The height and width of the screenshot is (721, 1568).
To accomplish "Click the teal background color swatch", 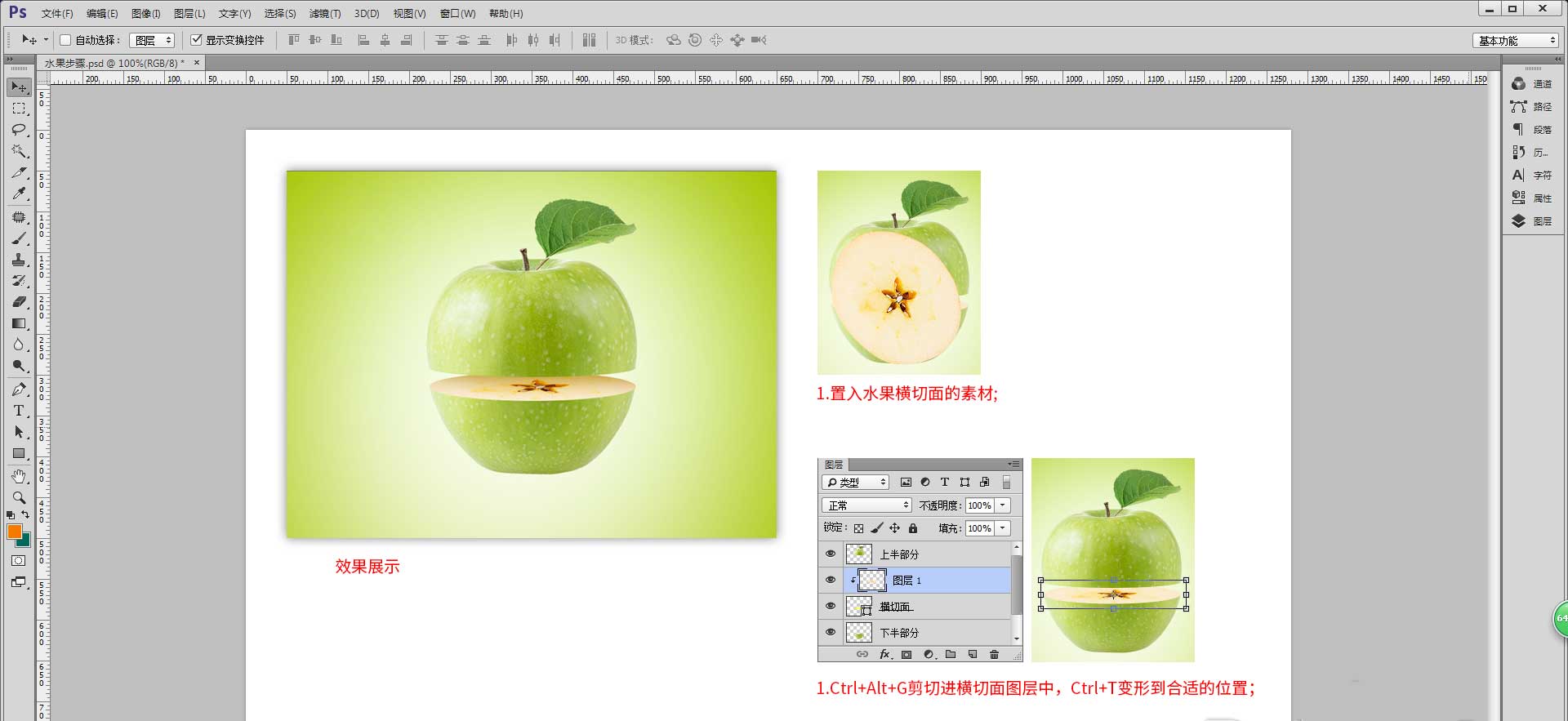I will (x=25, y=541).
